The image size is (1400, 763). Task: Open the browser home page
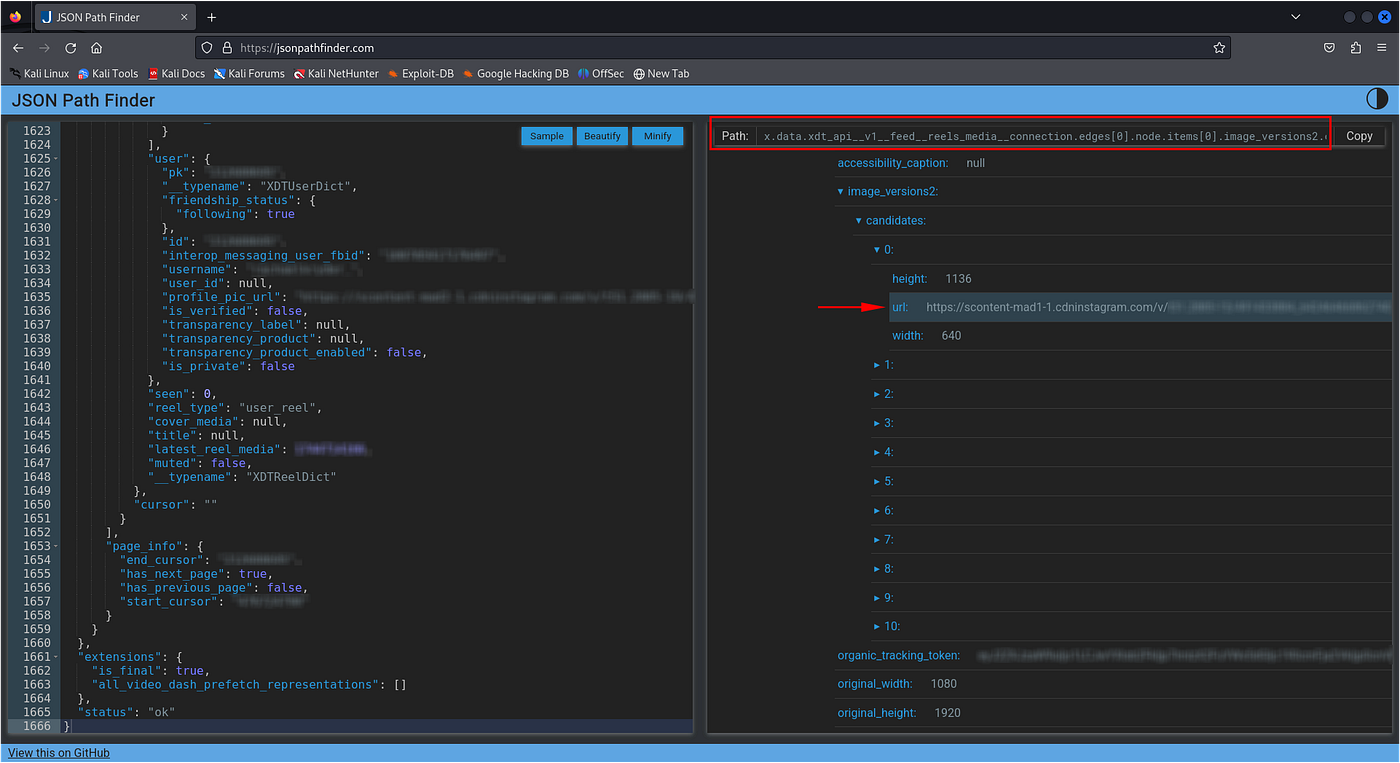pos(96,47)
